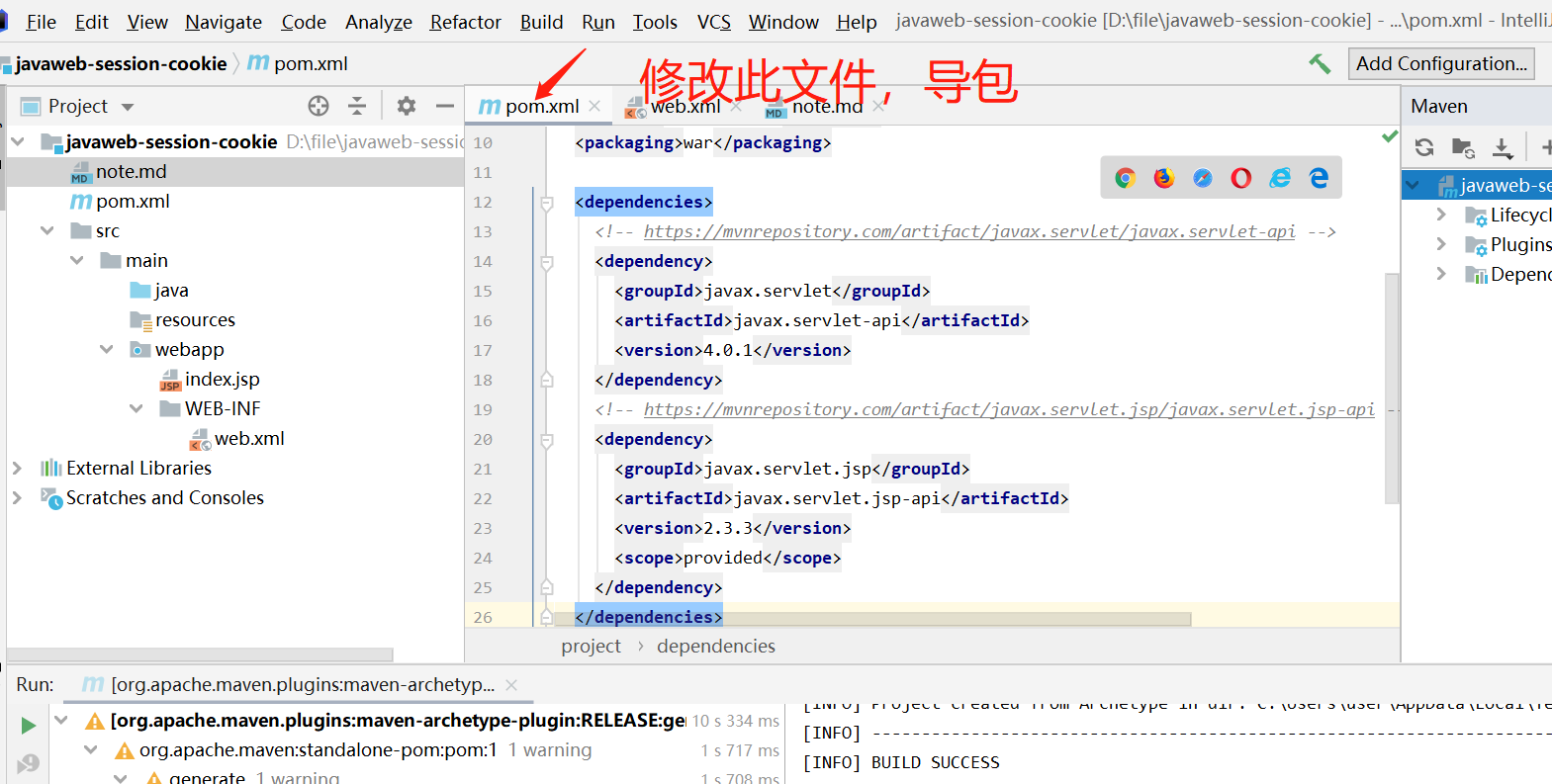The width and height of the screenshot is (1552, 784).
Task: Click the Maven panel title
Action: click(1439, 106)
